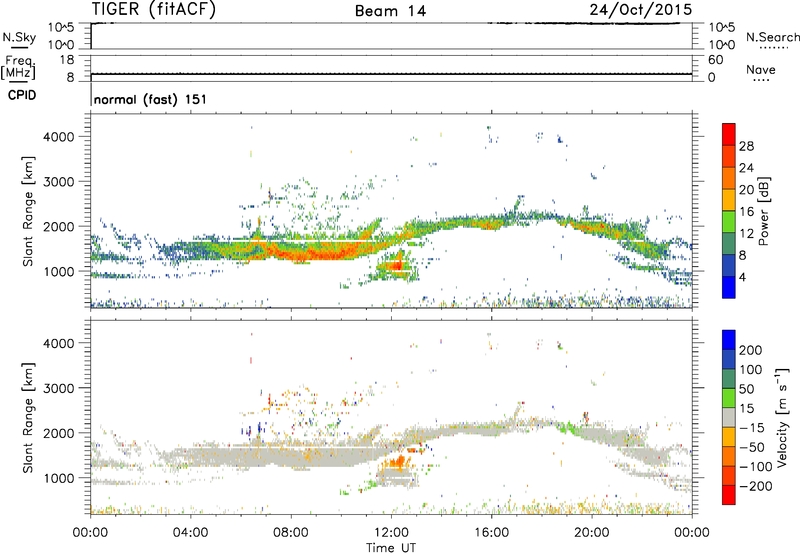Click the "04:00" time axis label

click(191, 533)
